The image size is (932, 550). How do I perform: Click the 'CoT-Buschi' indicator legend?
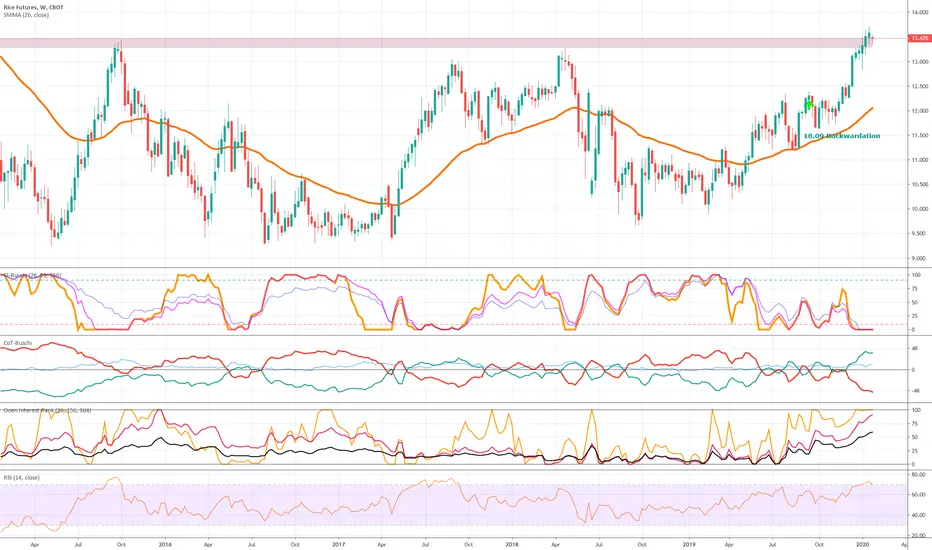(18, 344)
